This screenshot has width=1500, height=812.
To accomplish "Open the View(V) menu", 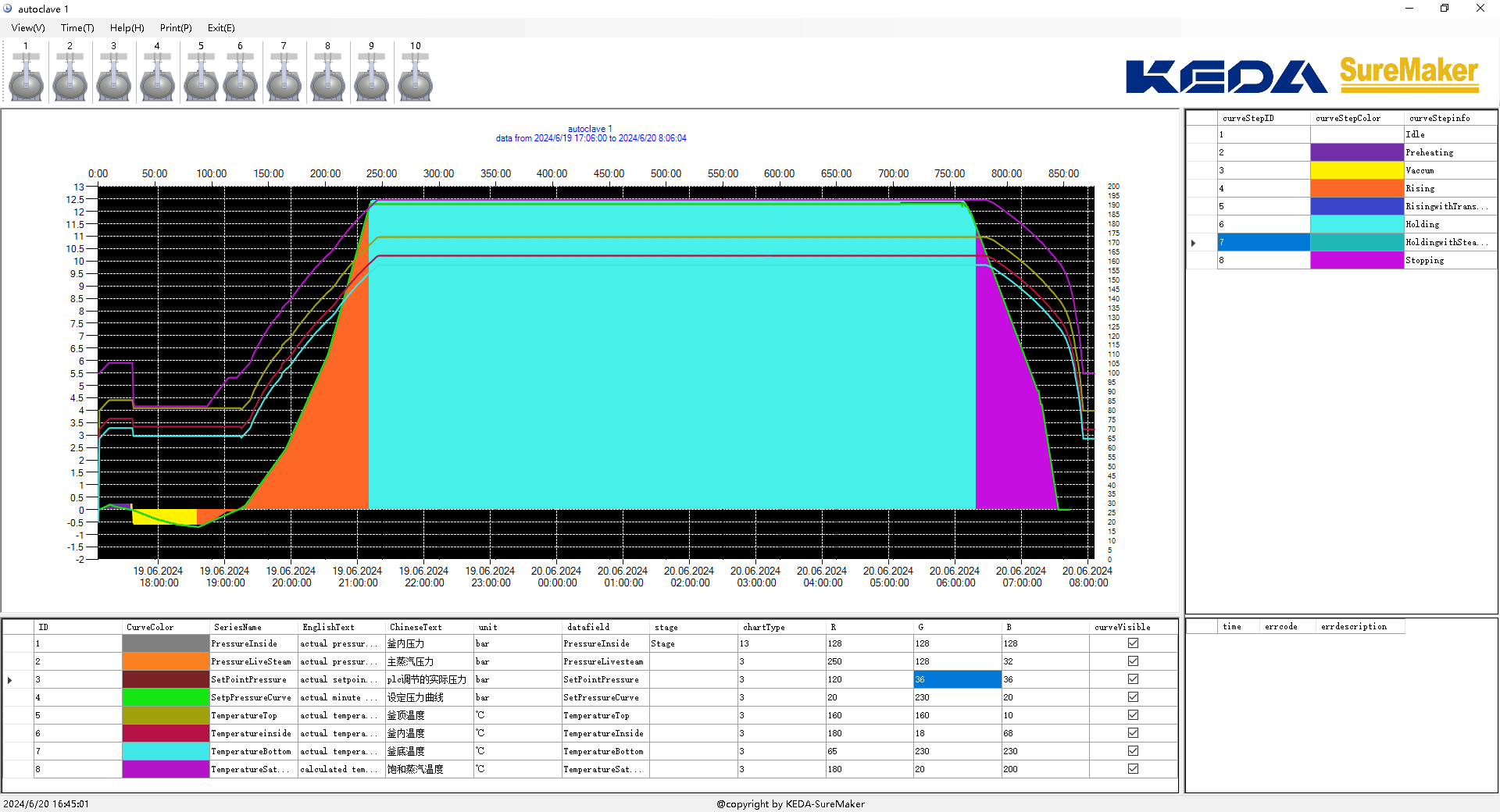I will point(28,28).
